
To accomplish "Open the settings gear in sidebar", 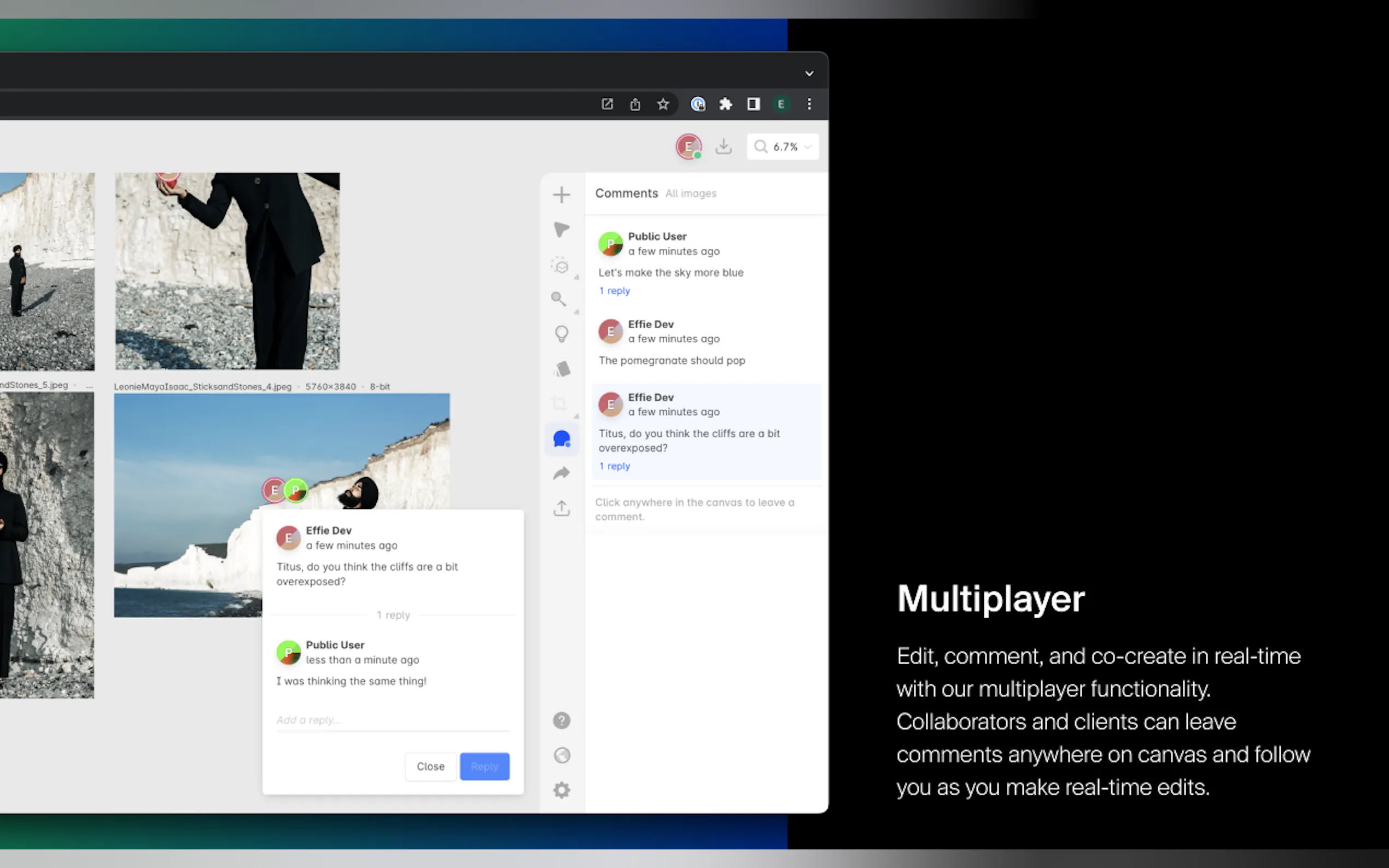I will point(561,790).
